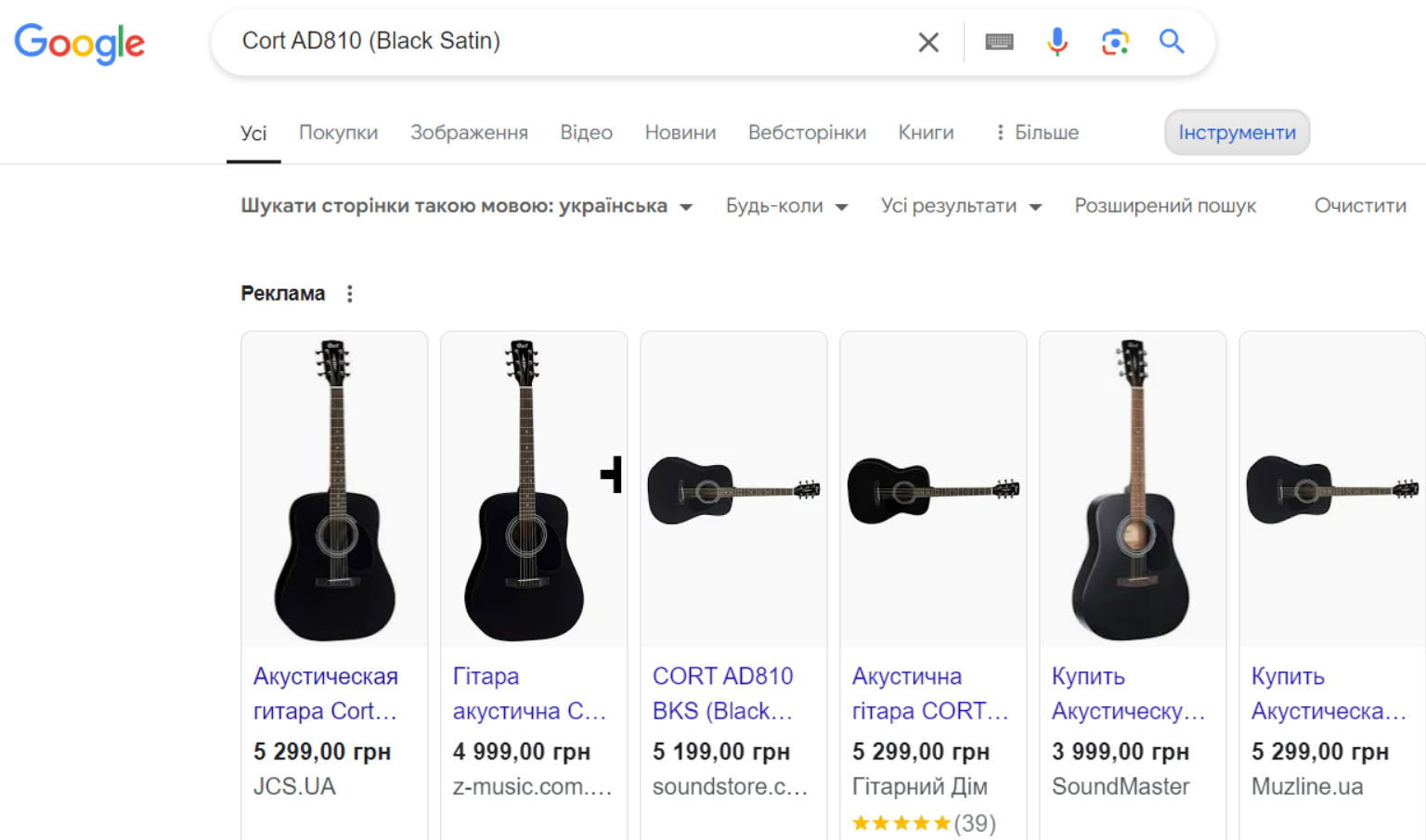The width and height of the screenshot is (1426, 840).
Task: Open the Відео tab
Action: tap(586, 133)
